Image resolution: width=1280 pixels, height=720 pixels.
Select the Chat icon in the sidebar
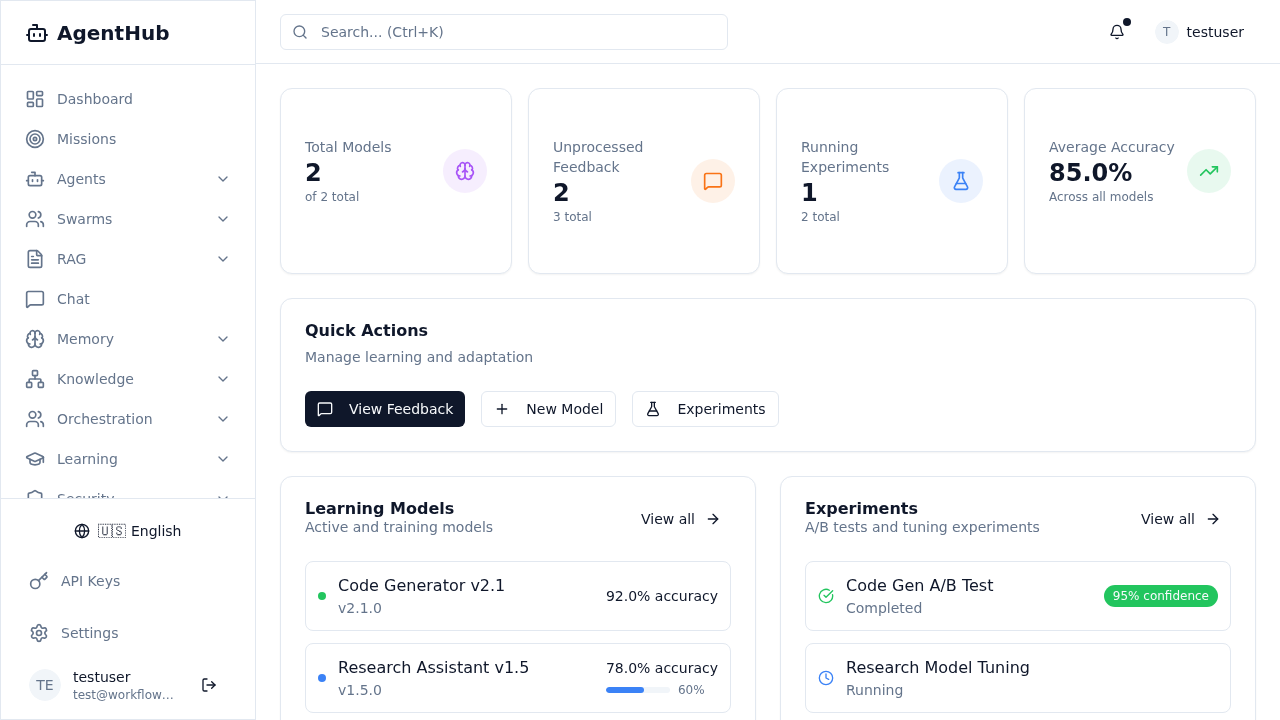[x=34, y=299]
